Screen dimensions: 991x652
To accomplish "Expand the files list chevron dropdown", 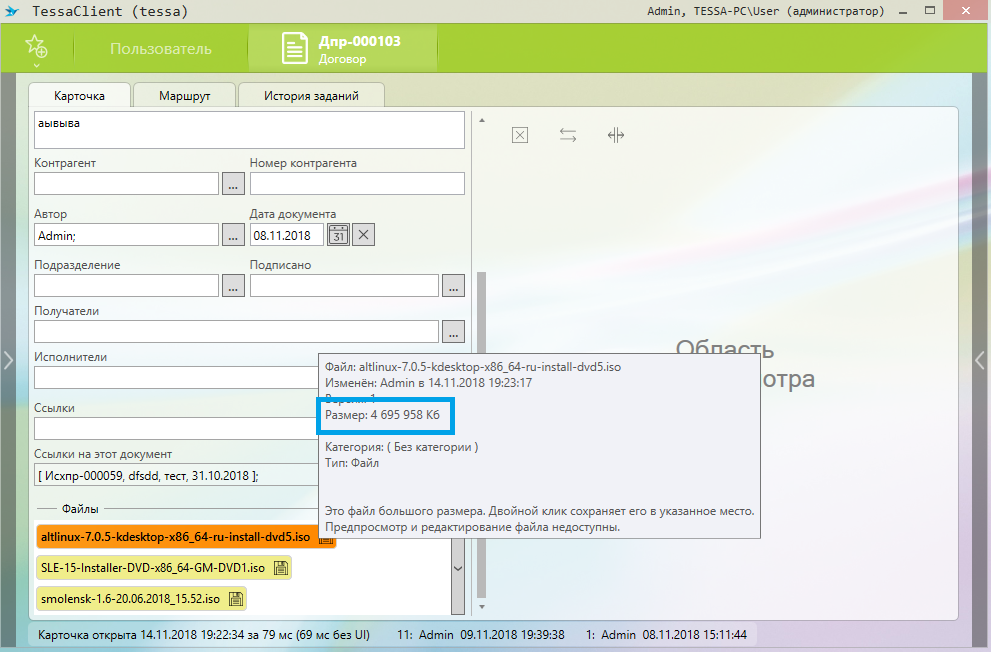I will [x=458, y=568].
